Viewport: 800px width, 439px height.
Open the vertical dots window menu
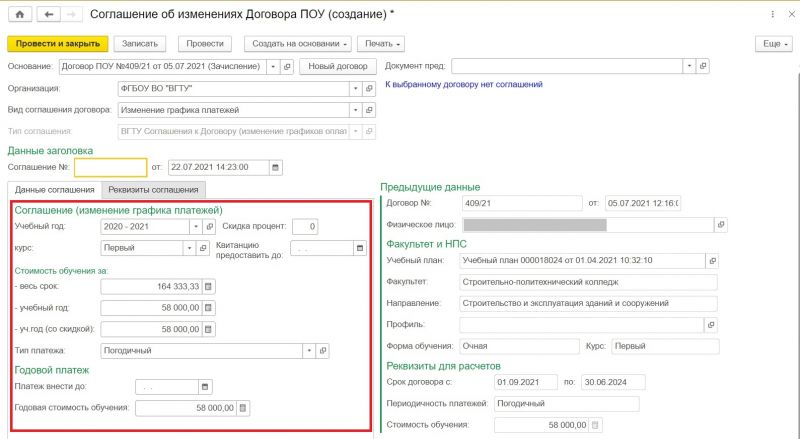click(772, 14)
